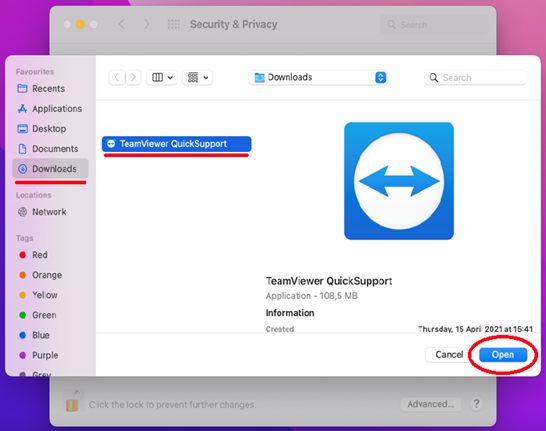Click the Security & Privacy search field
The image size is (546, 431).
click(x=434, y=25)
